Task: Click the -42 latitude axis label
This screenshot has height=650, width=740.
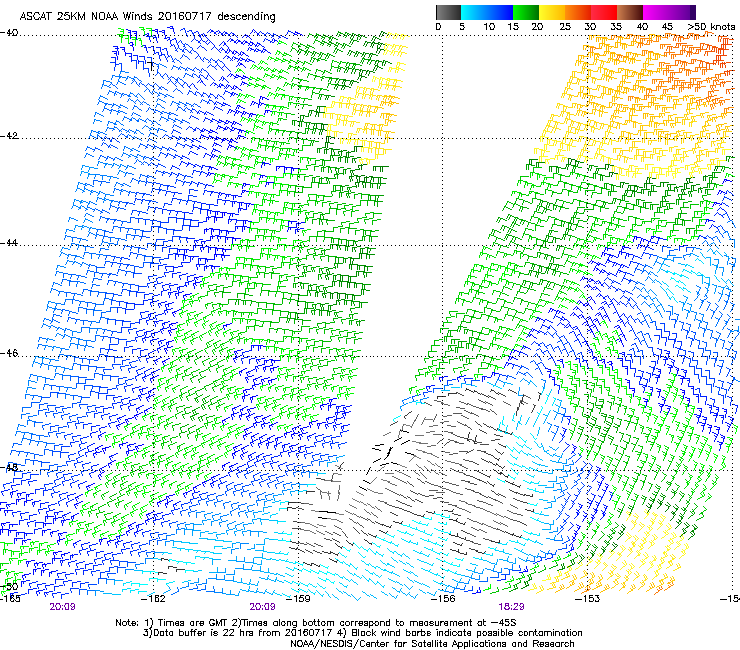Action: click(9, 135)
